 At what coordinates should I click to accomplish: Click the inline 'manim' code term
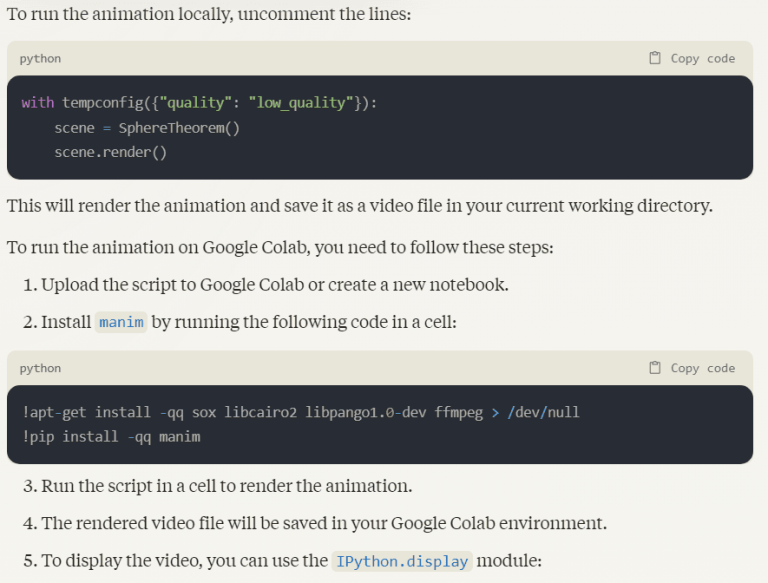[x=121, y=323]
